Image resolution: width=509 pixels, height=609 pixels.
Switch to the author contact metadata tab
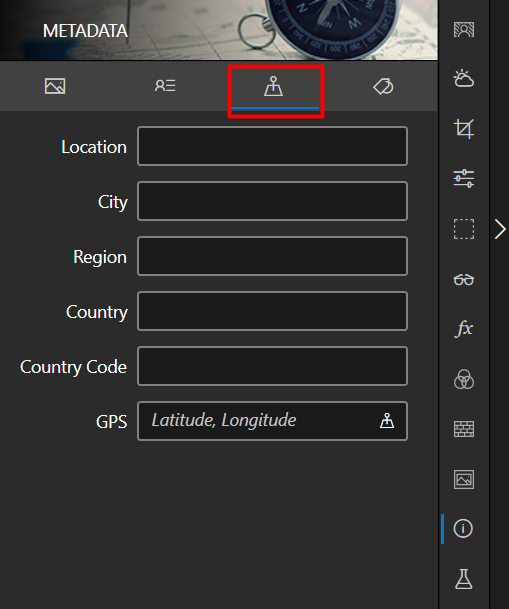coord(165,85)
